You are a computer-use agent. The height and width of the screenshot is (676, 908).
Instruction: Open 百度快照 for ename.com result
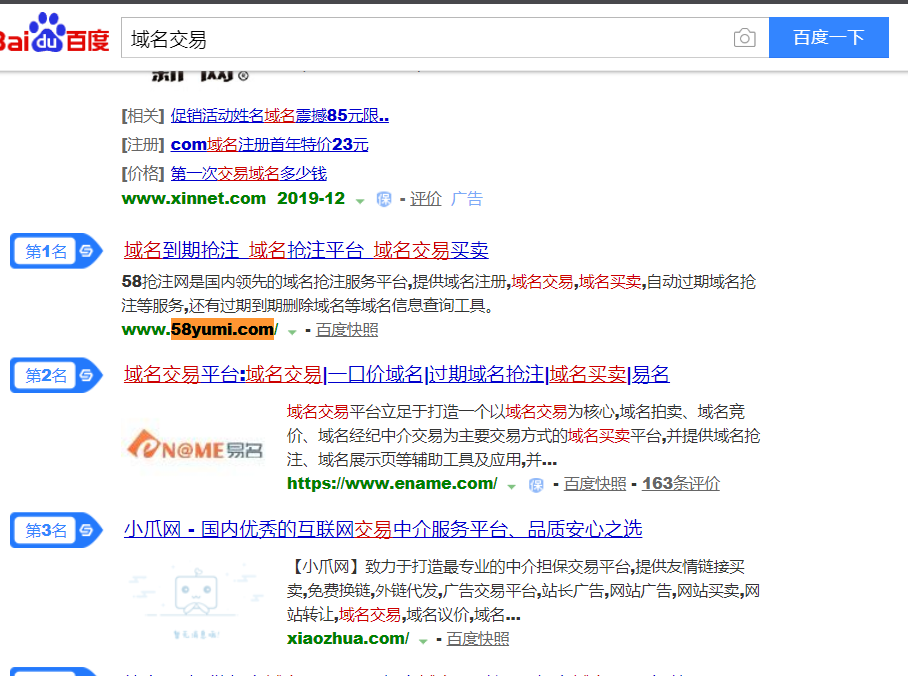click(595, 484)
